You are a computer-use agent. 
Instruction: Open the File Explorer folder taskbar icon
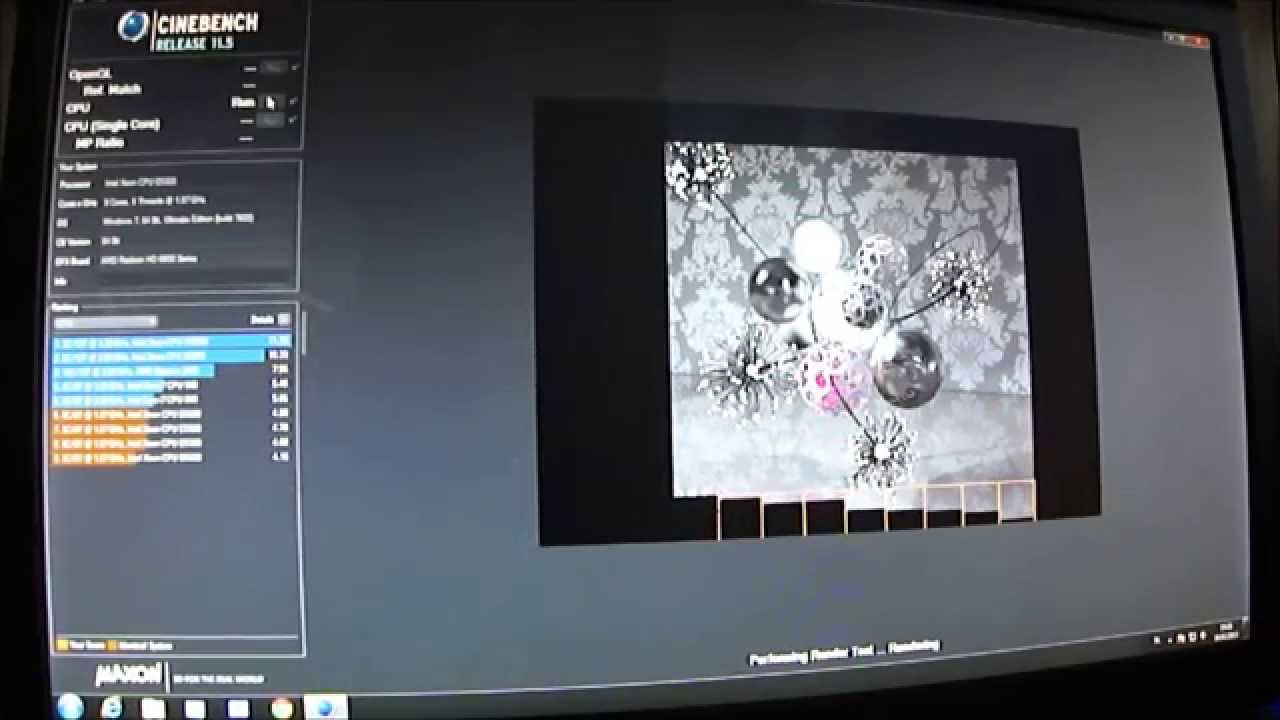(x=154, y=709)
